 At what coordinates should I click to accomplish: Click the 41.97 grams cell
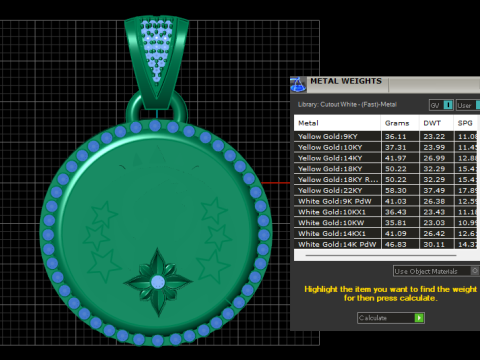coord(400,158)
